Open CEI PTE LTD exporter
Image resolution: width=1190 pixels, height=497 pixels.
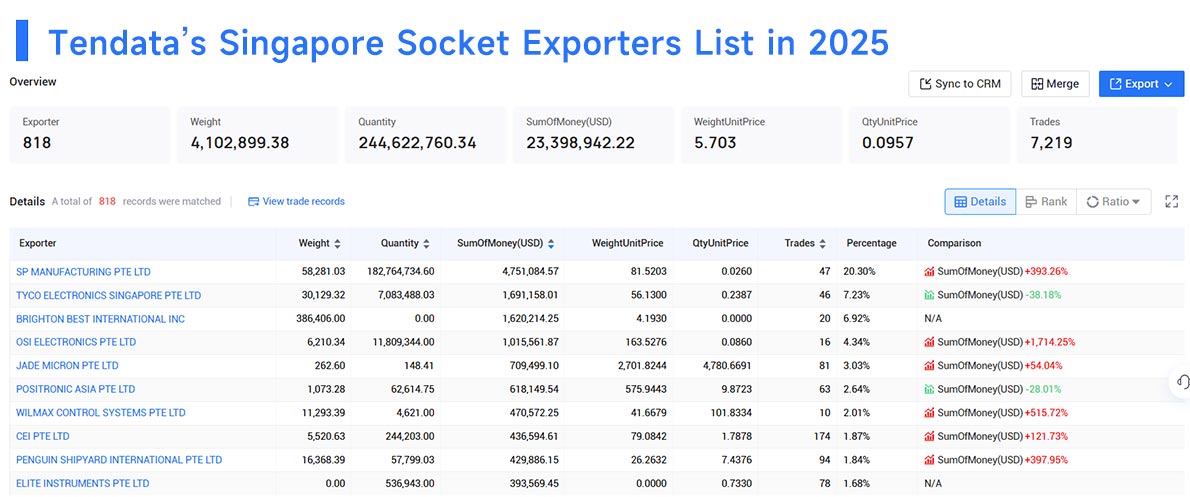point(44,436)
